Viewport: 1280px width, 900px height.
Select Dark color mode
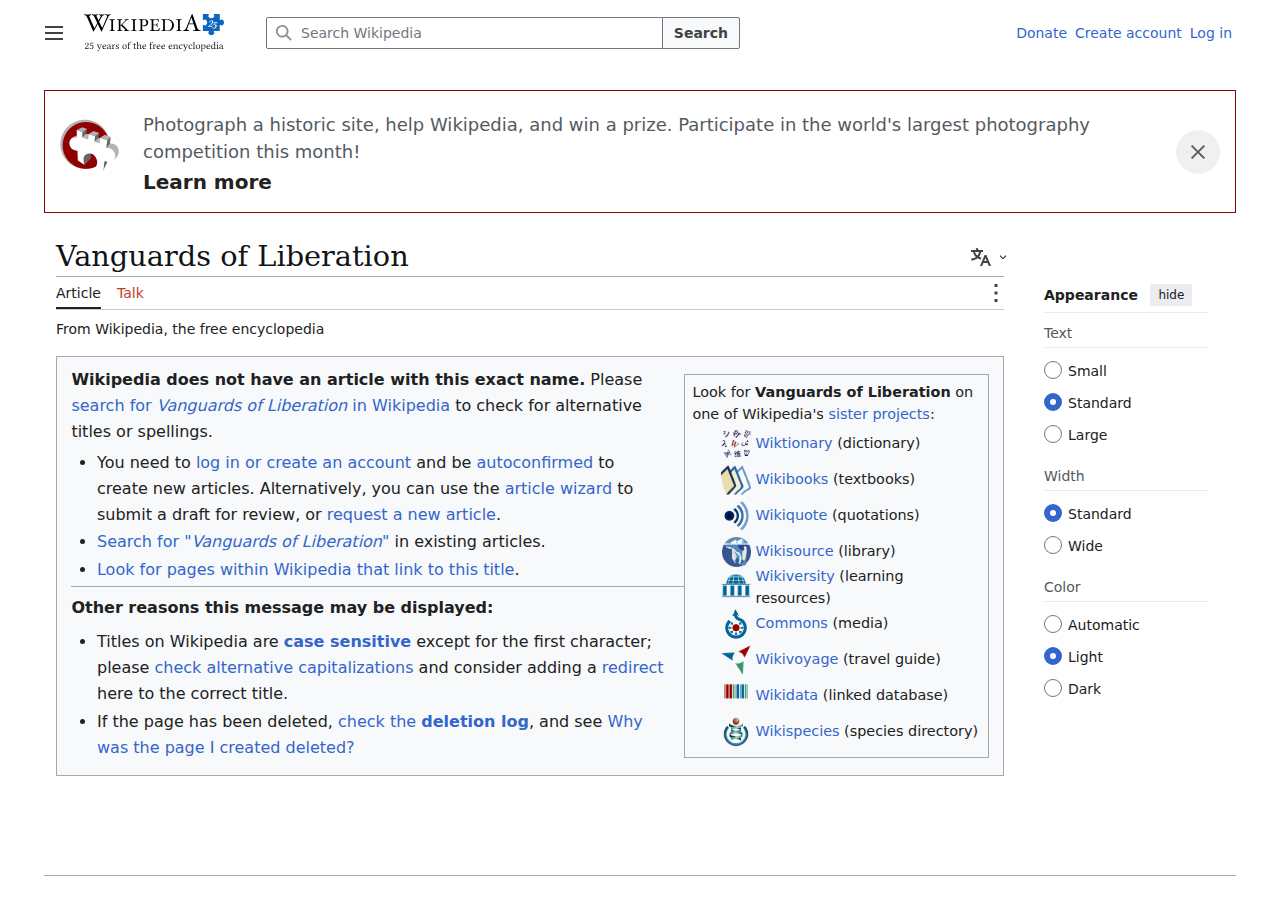1053,688
